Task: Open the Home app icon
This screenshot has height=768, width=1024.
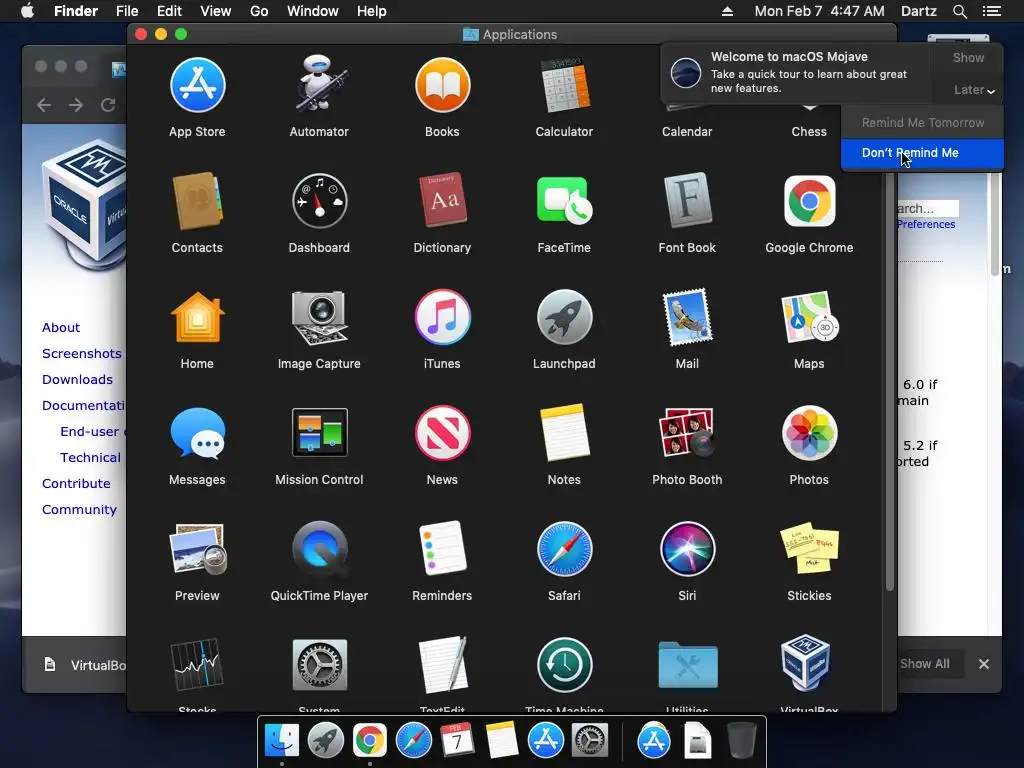Action: point(197,317)
